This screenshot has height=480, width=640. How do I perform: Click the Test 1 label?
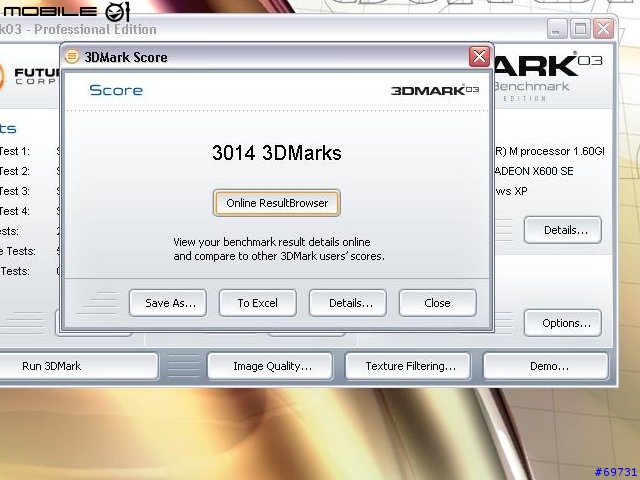tap(15, 151)
